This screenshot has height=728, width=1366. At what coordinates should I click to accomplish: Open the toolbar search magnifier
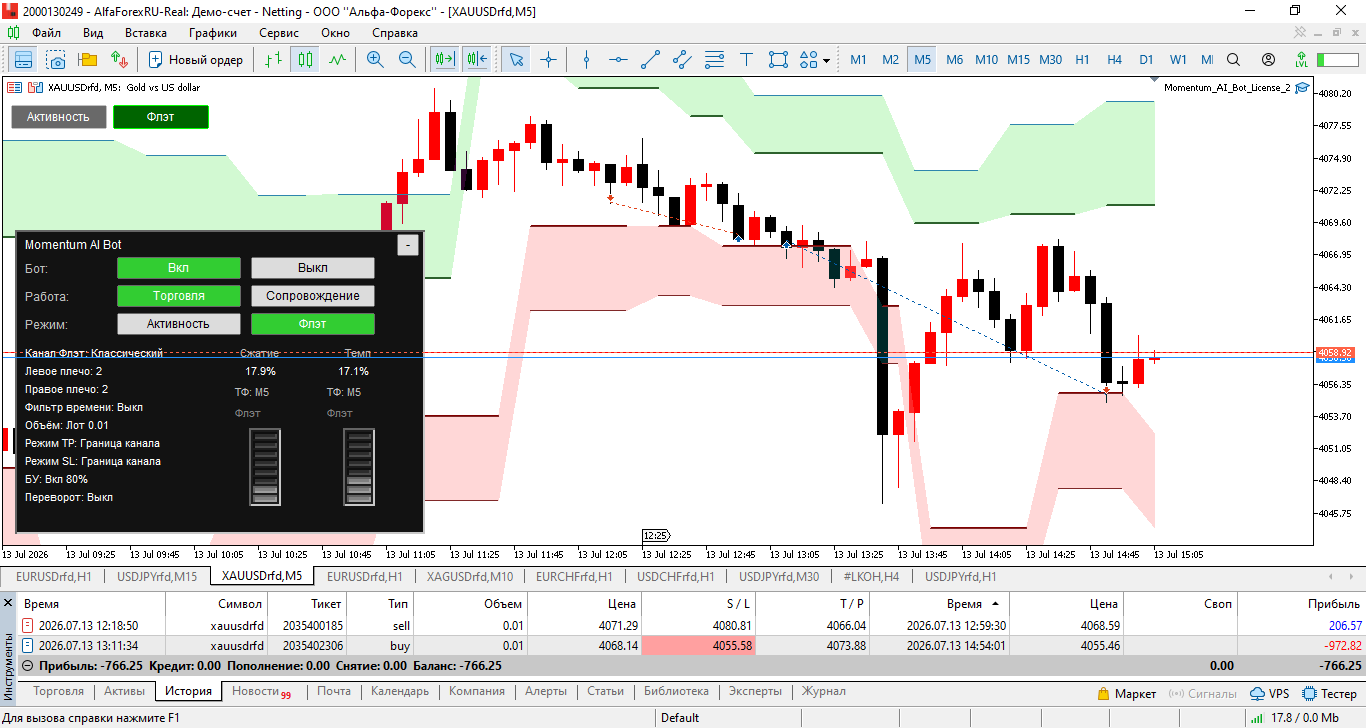pos(1233,60)
